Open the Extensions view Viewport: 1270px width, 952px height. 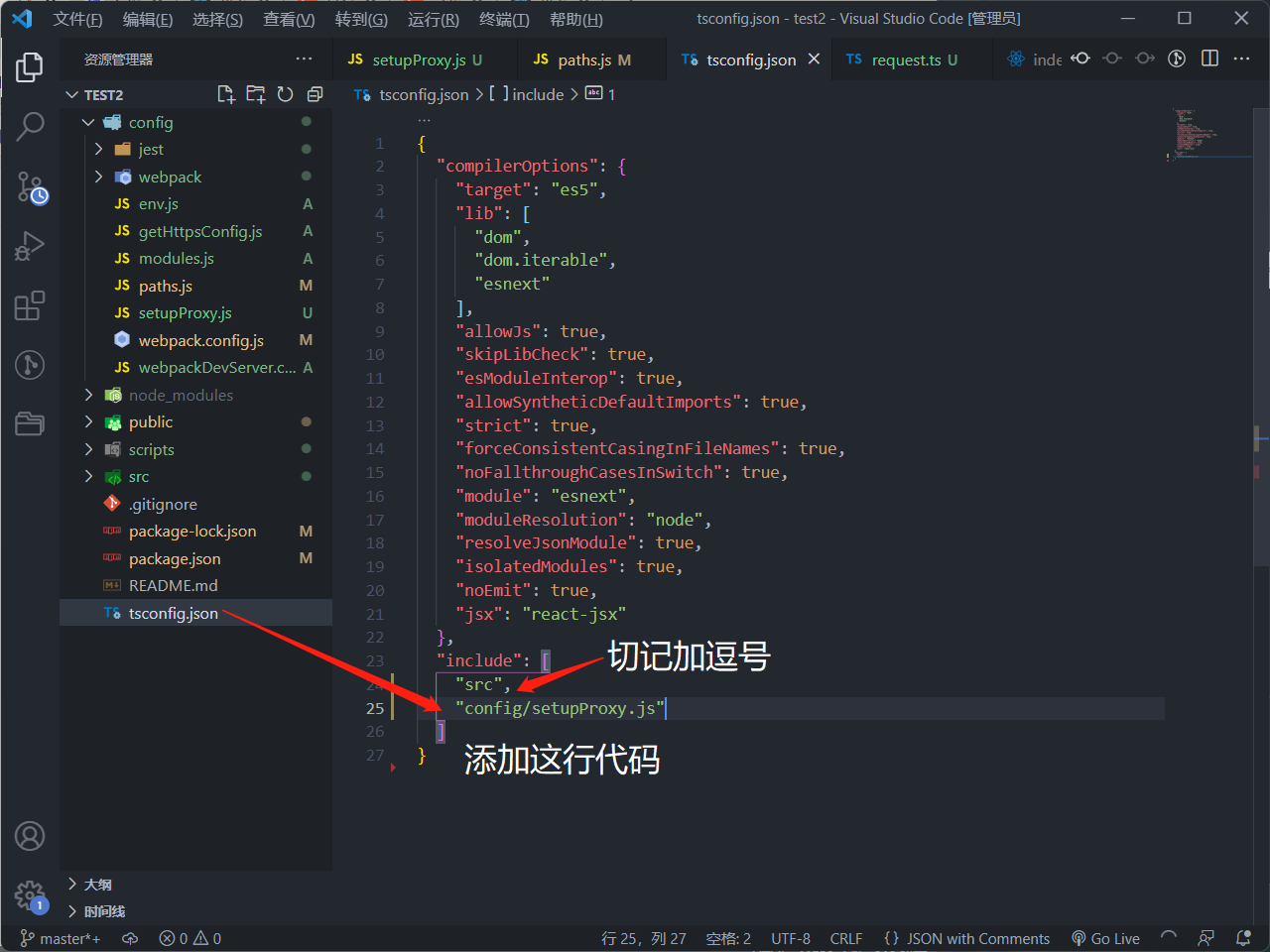coord(30,305)
